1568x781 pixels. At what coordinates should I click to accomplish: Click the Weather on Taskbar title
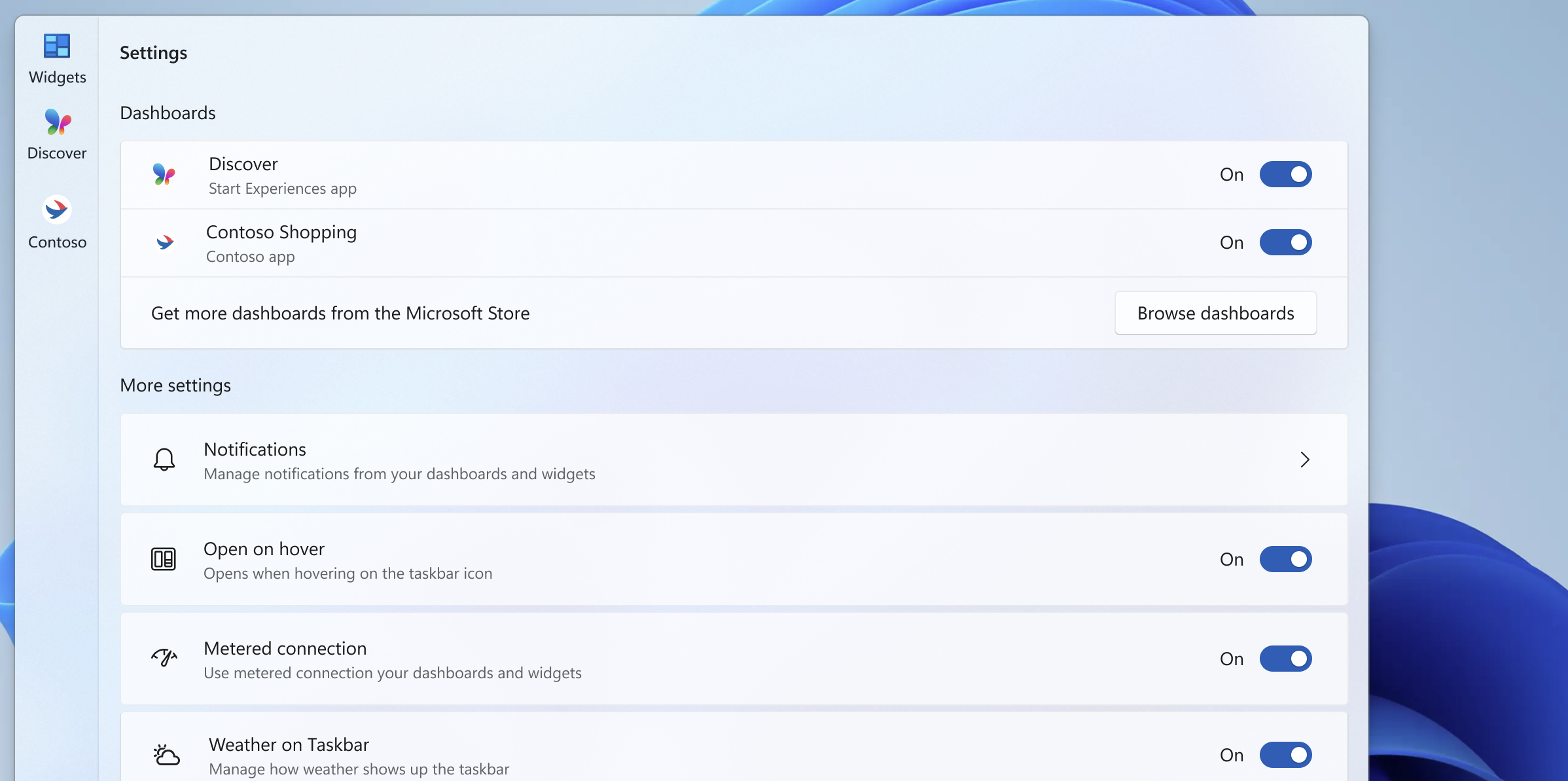click(x=289, y=744)
